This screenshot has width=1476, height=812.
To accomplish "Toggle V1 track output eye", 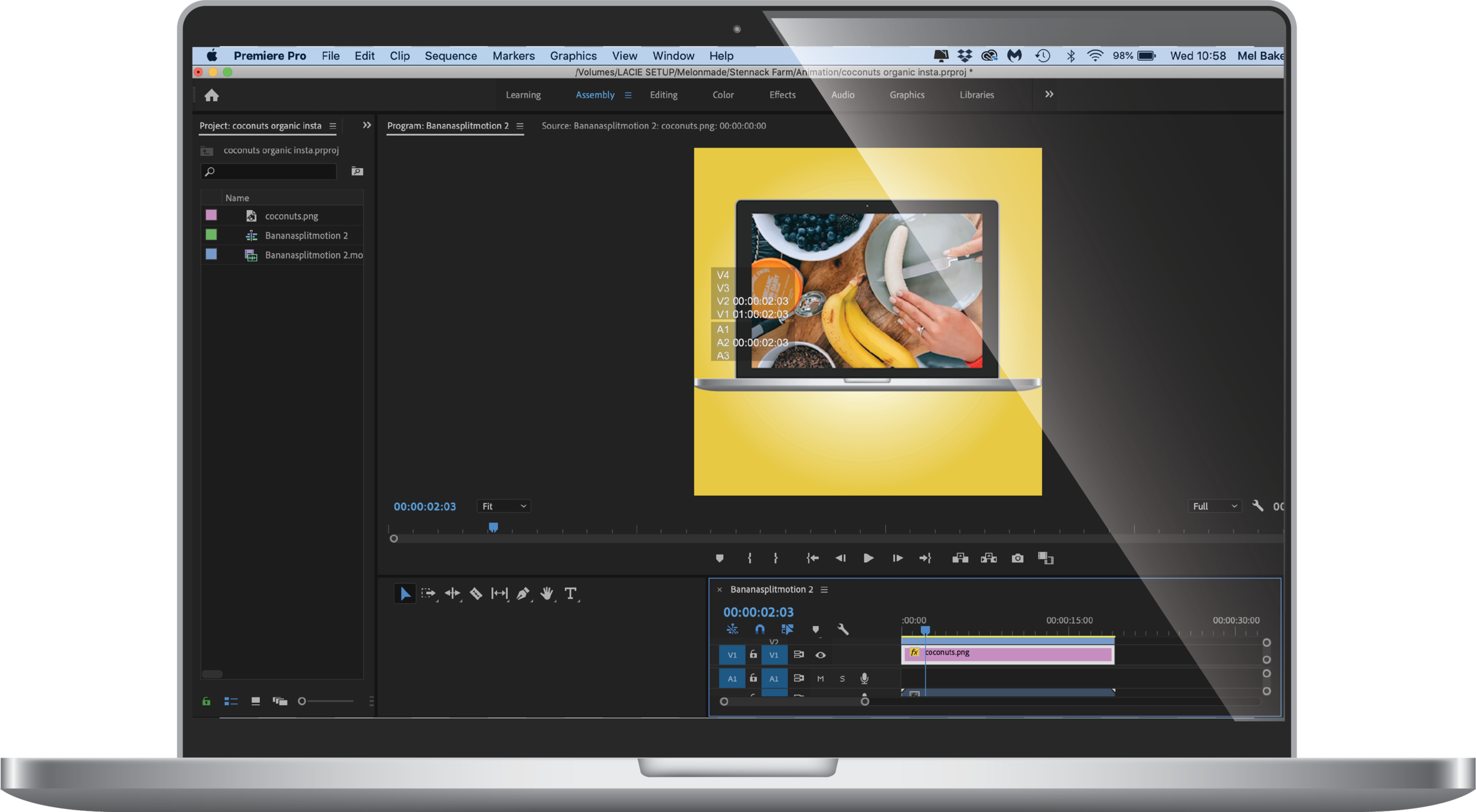I will click(821, 655).
